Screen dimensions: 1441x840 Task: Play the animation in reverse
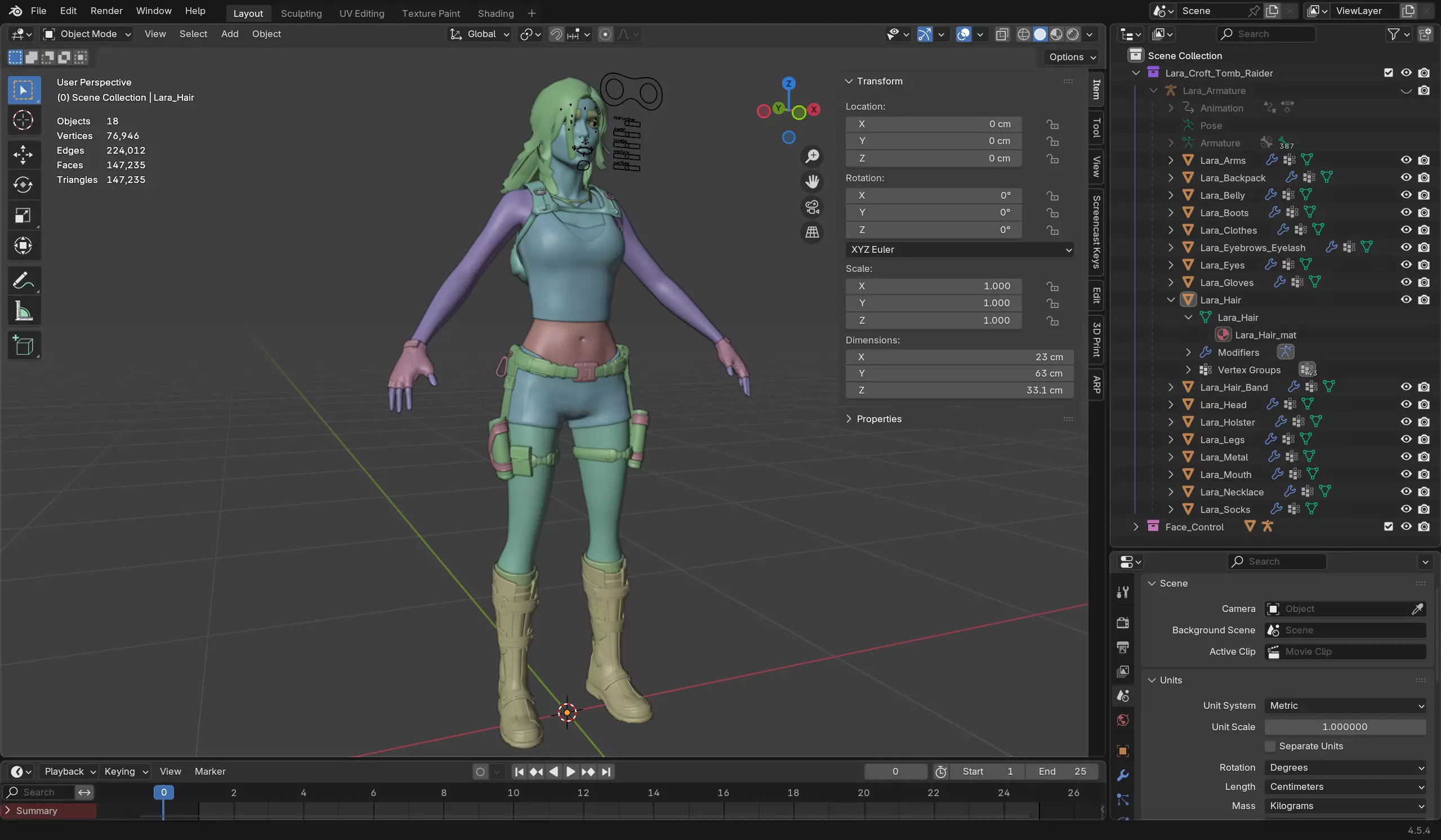(554, 772)
